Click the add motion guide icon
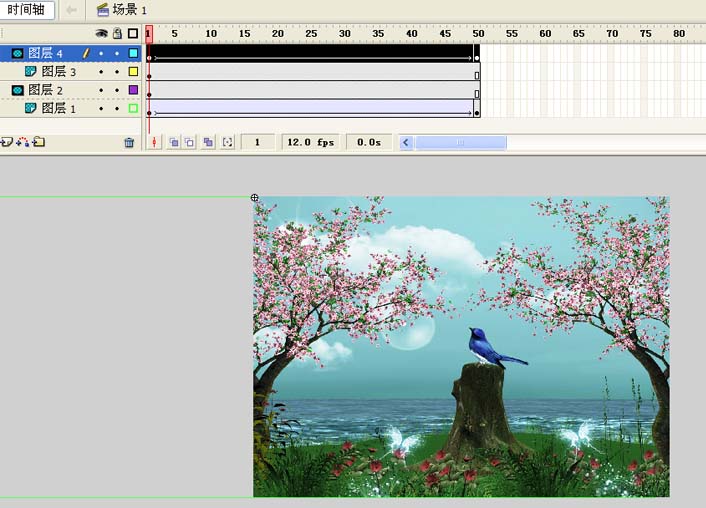706x508 pixels. coord(23,142)
